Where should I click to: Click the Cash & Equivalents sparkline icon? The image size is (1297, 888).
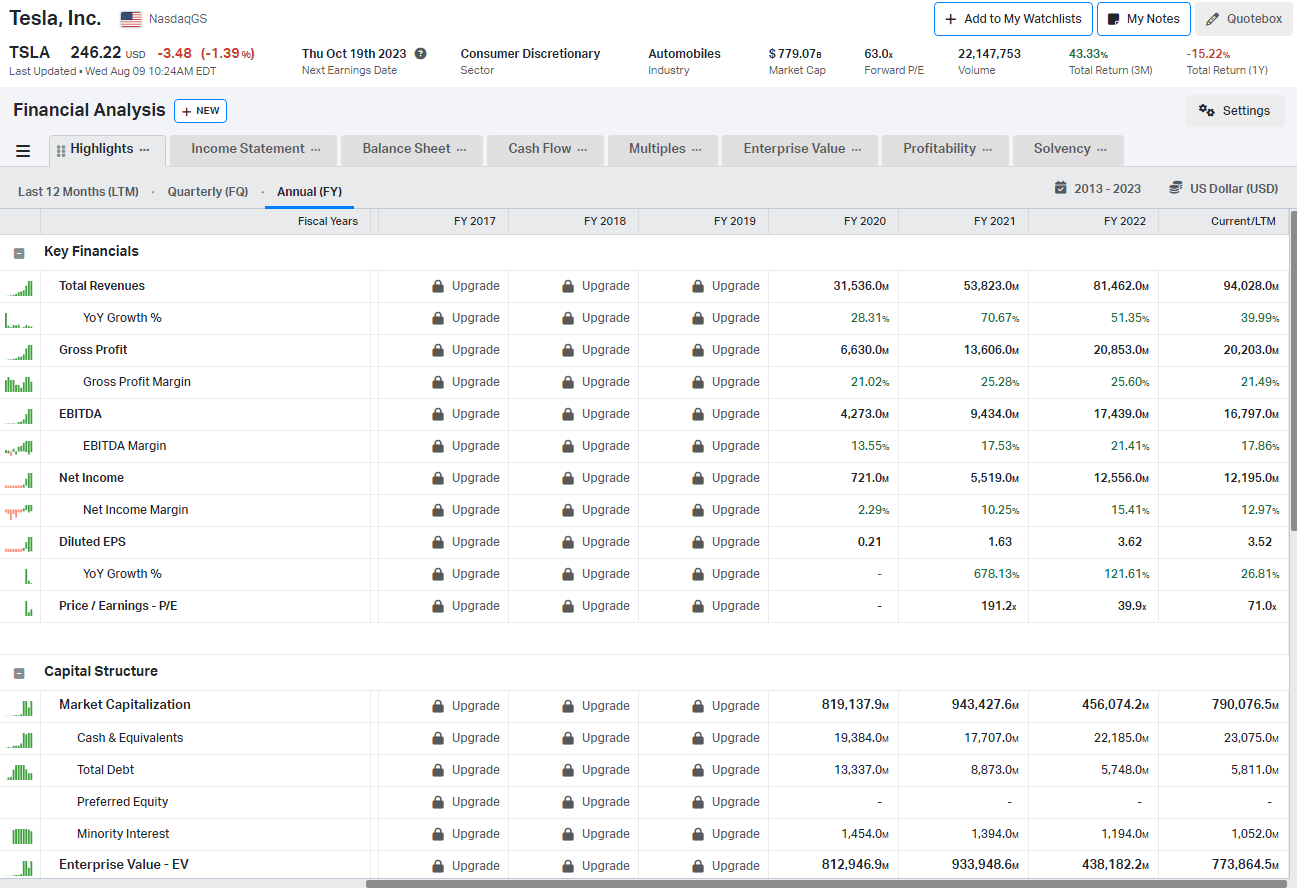pos(20,739)
